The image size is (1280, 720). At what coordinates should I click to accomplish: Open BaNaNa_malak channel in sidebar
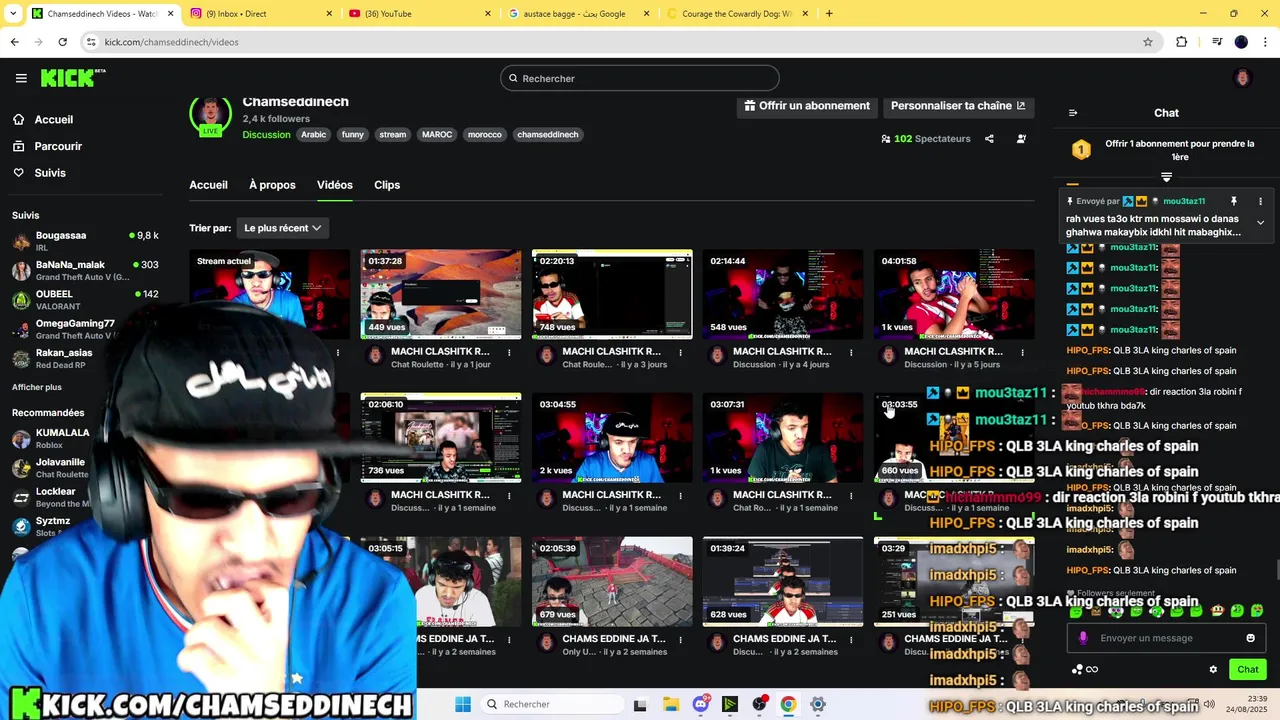pyautogui.click(x=86, y=270)
